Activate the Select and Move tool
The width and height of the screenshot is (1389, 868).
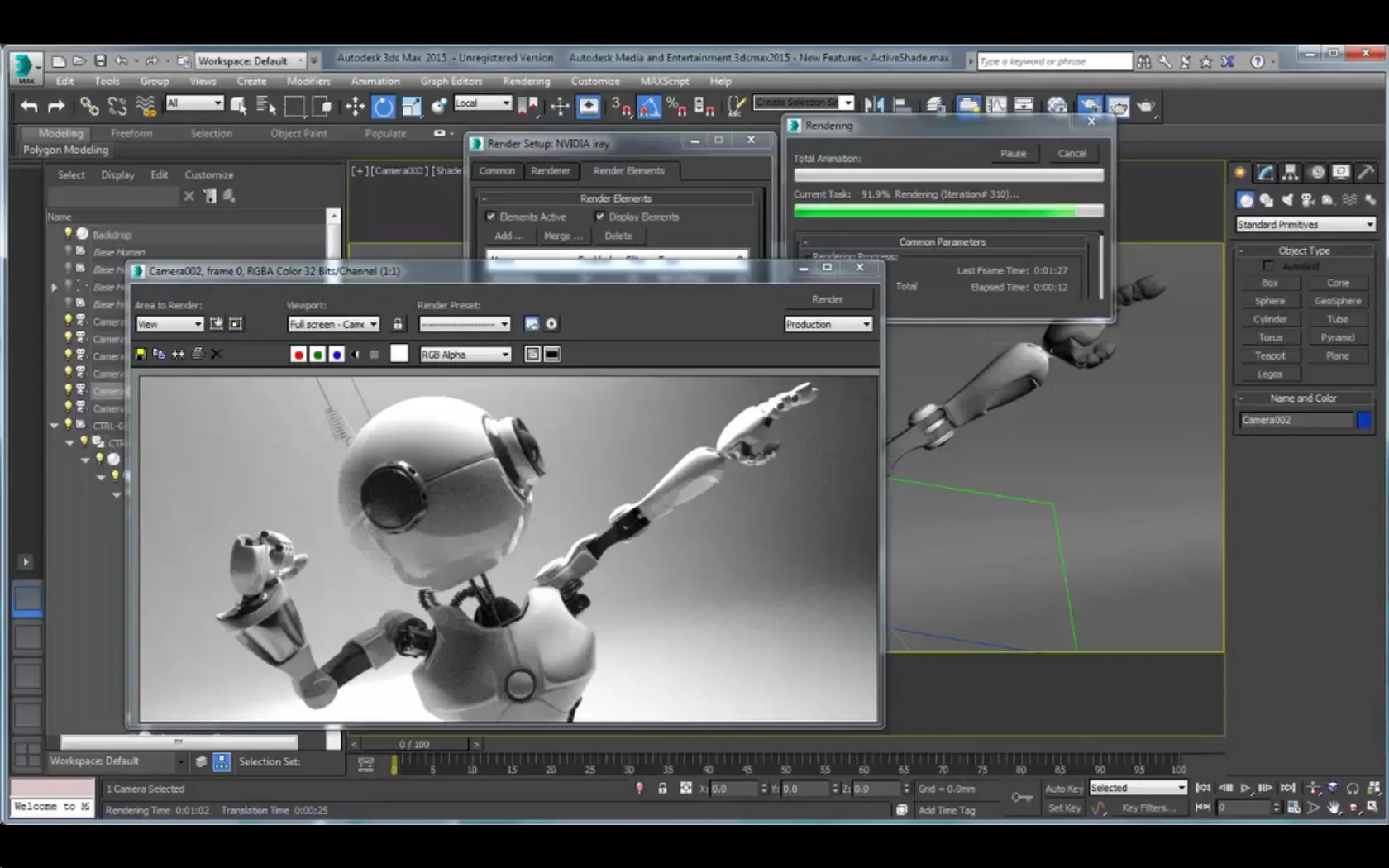pyautogui.click(x=355, y=106)
